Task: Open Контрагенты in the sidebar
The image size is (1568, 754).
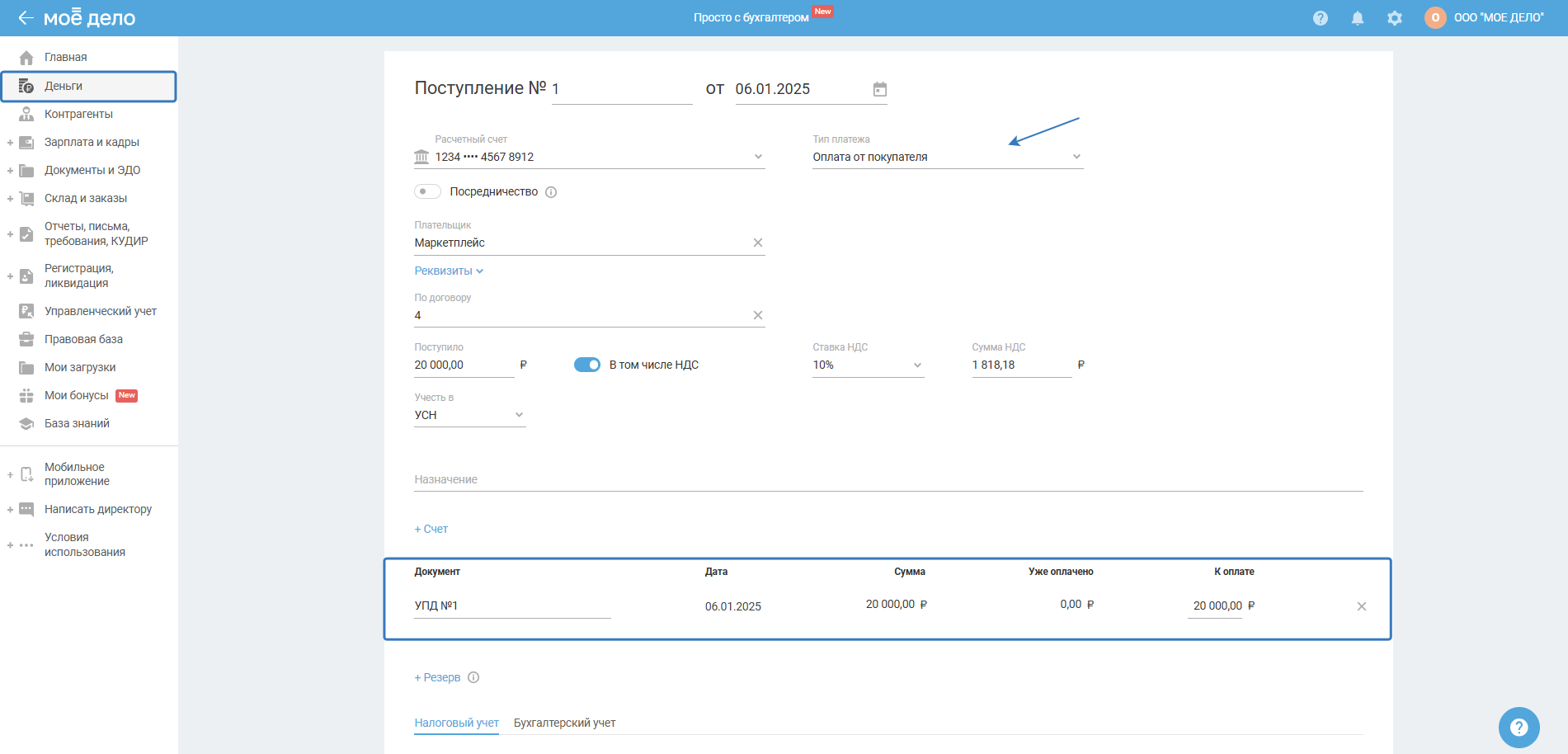Action: click(x=78, y=114)
